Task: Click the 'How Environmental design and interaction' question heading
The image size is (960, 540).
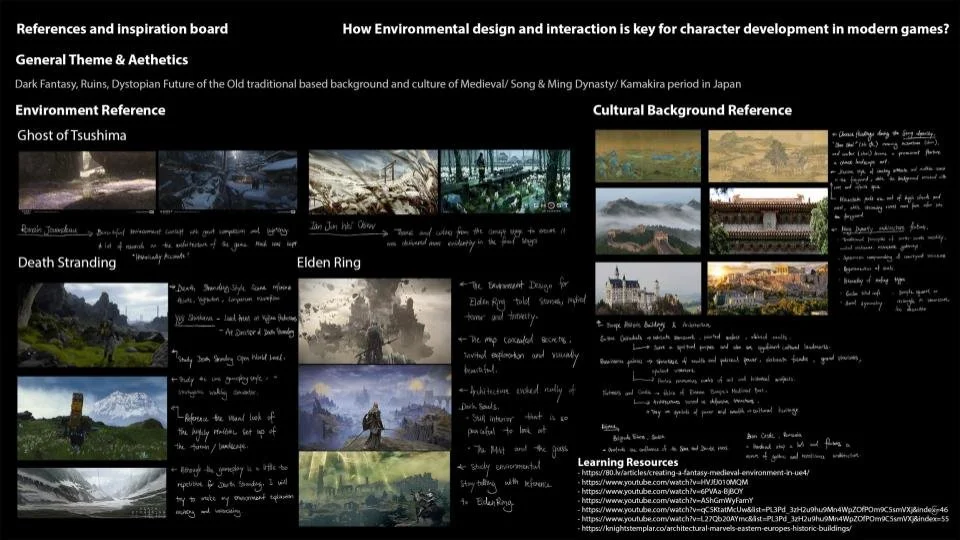Action: click(x=646, y=29)
